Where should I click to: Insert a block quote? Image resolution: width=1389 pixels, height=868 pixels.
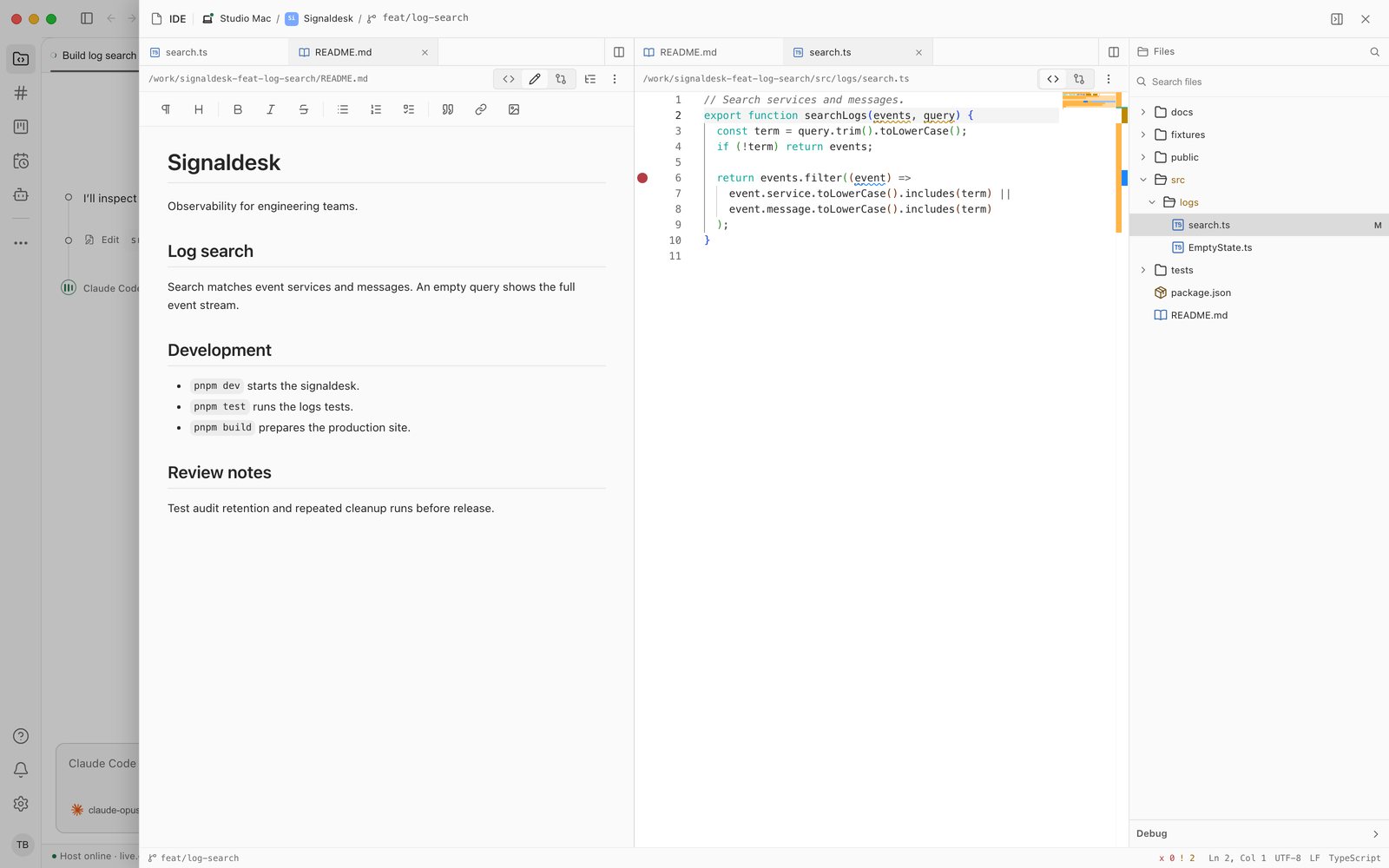pyautogui.click(x=448, y=109)
